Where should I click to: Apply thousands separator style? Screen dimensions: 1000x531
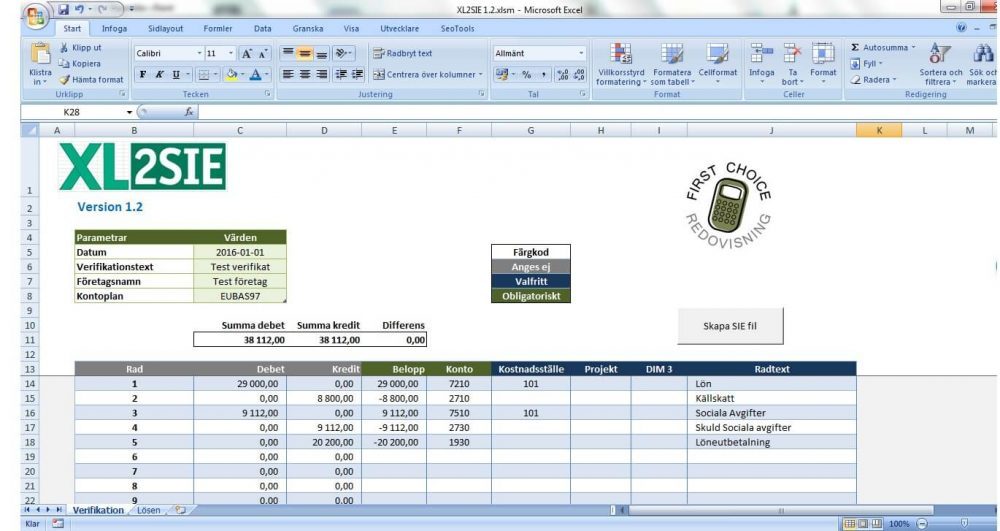point(543,75)
